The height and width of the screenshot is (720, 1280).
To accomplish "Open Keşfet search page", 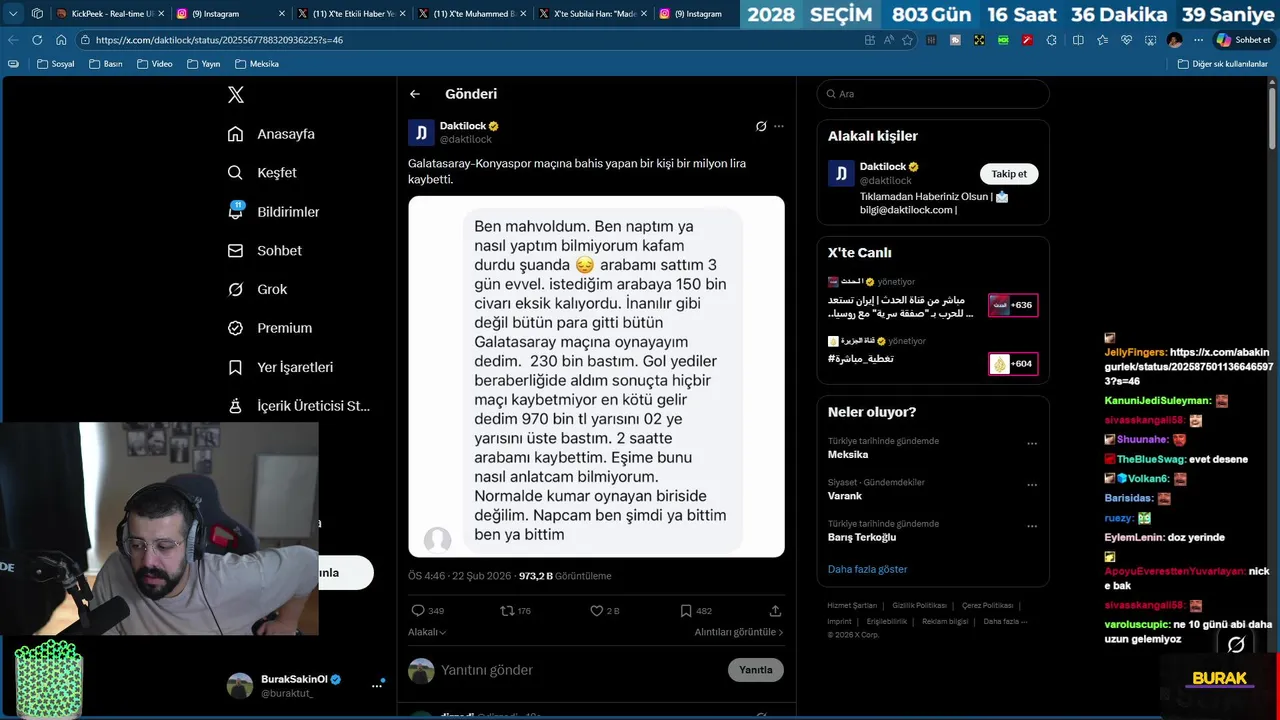I will tap(262, 173).
